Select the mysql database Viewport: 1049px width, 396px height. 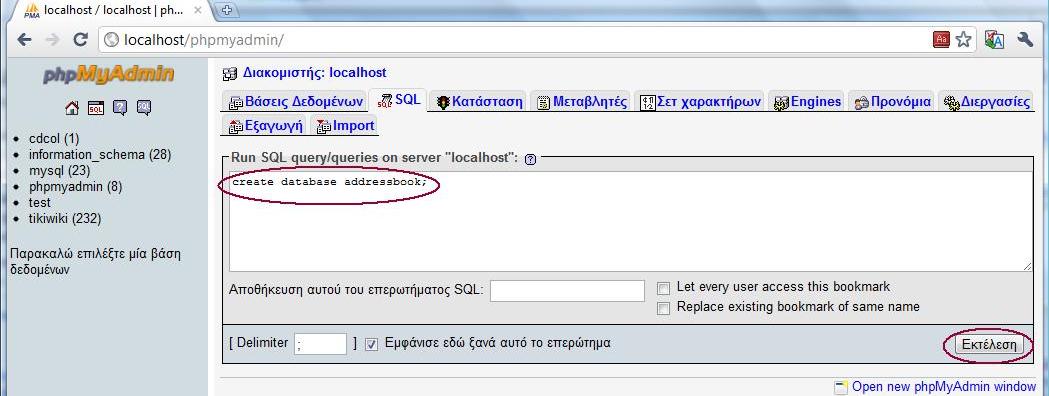point(60,171)
